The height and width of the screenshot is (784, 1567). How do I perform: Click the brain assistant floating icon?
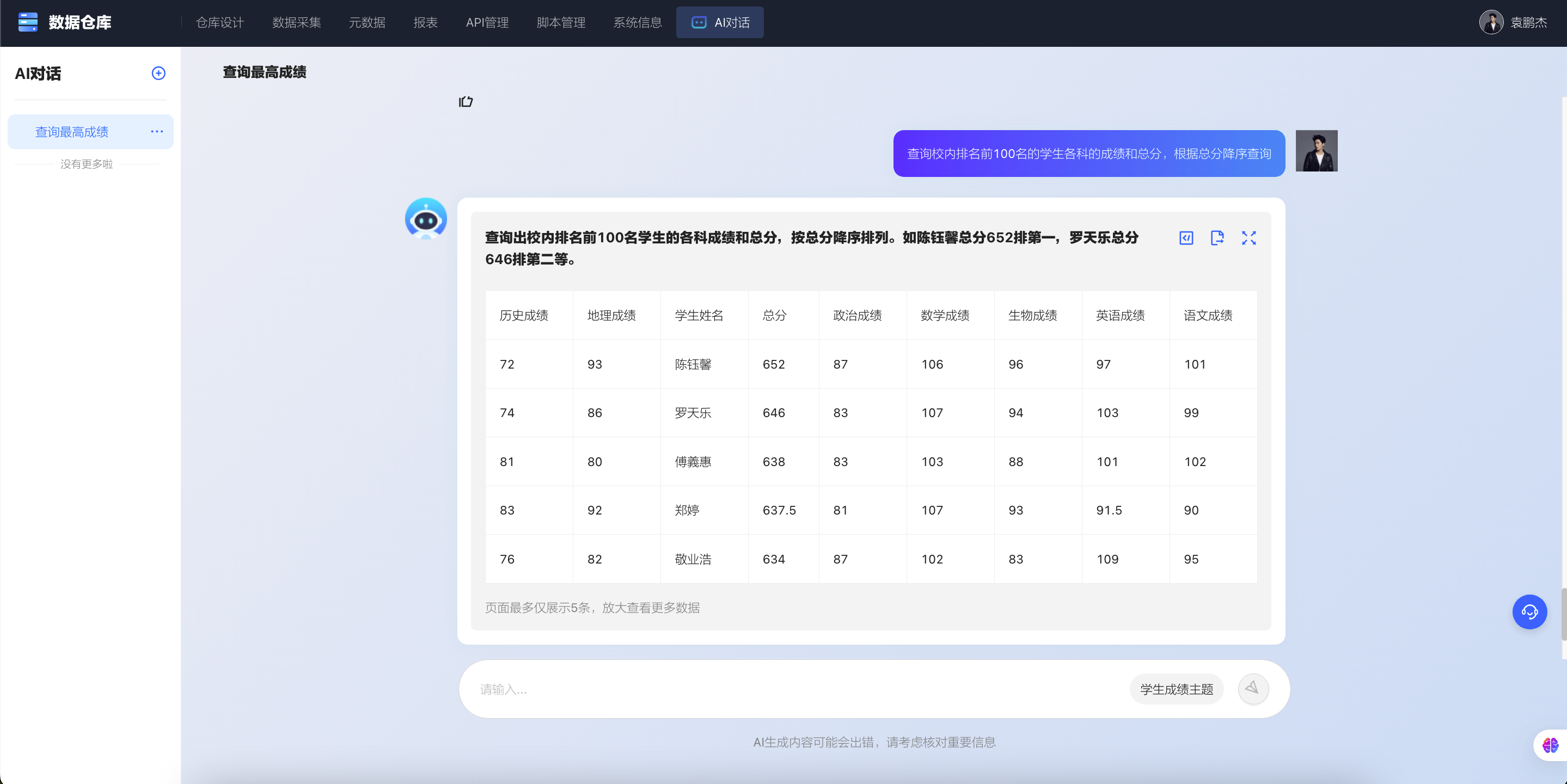pyautogui.click(x=1550, y=744)
